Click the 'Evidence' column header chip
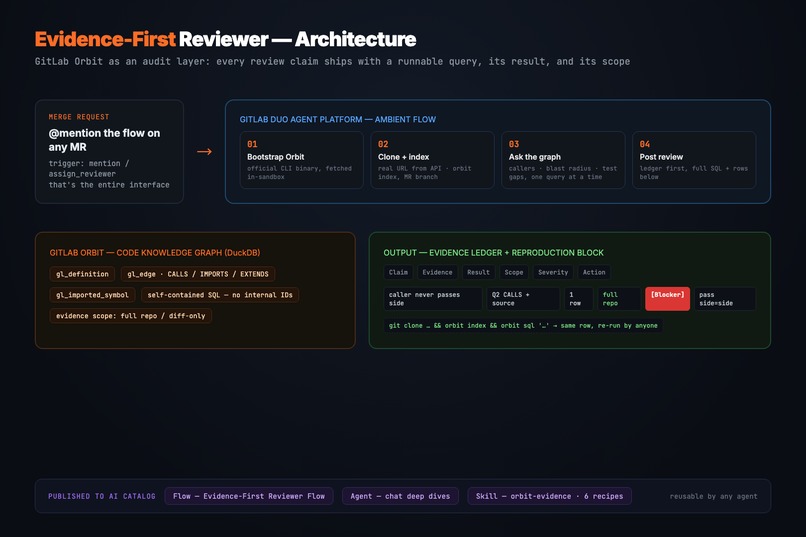This screenshot has height=537, width=806. 437,272
